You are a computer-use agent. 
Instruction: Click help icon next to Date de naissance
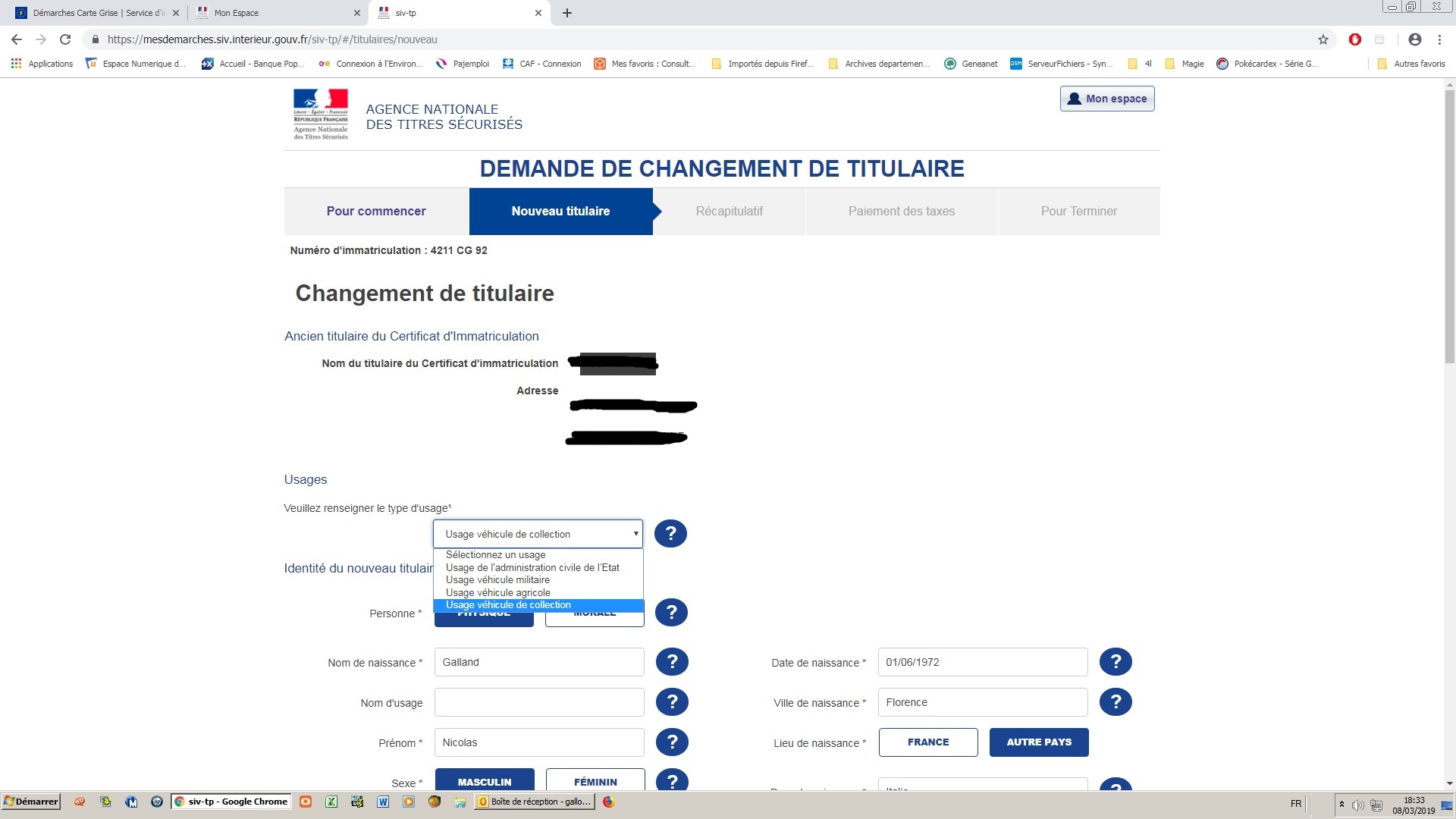[1116, 662]
